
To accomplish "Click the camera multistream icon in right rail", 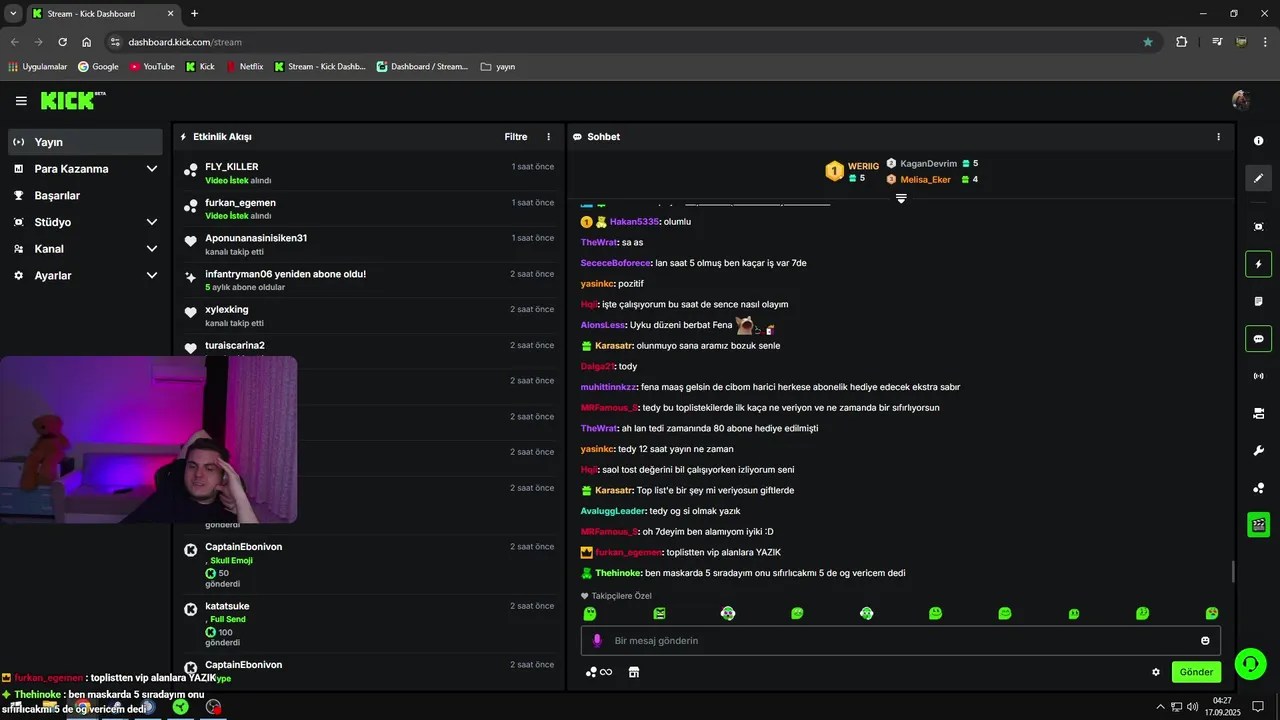I will click(x=1258, y=413).
